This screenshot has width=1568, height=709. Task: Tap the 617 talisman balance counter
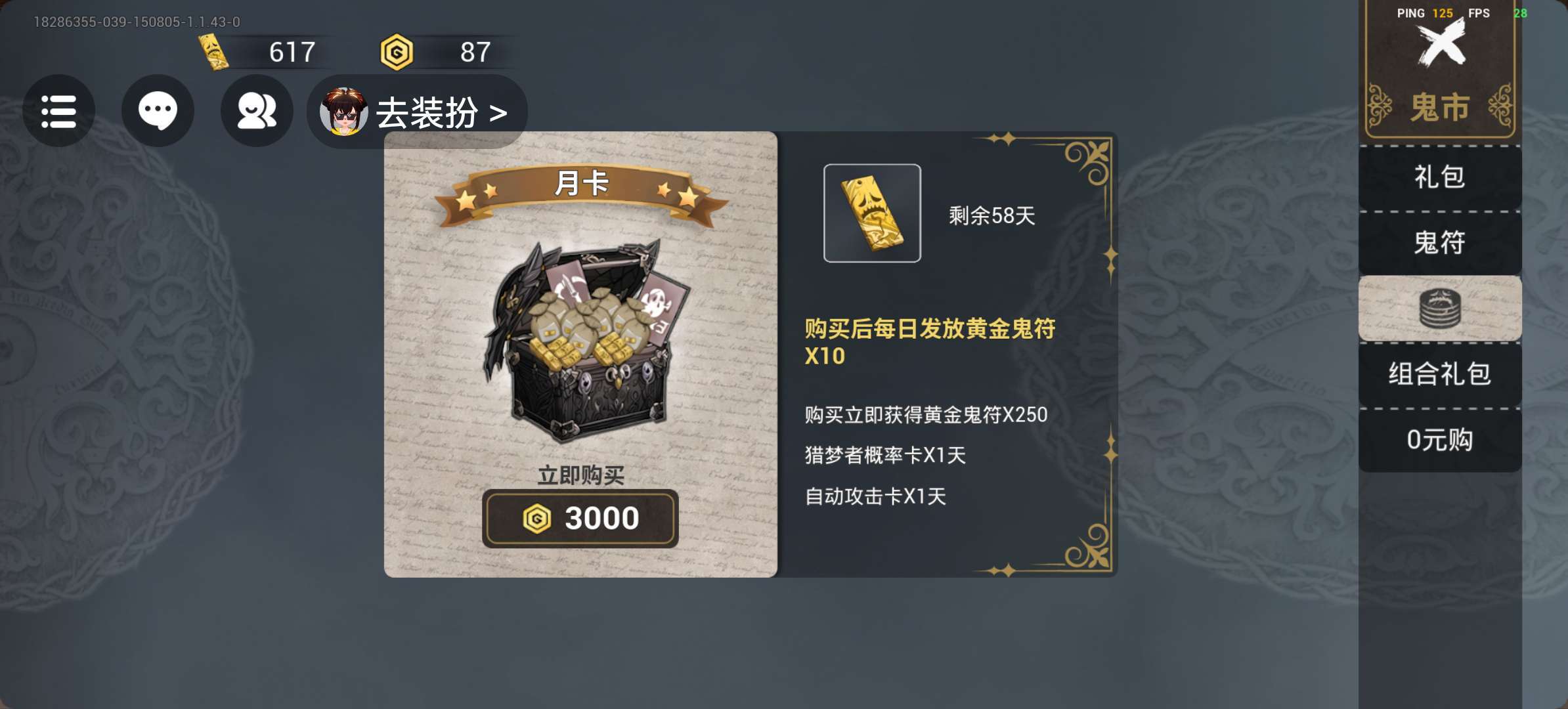tap(292, 52)
